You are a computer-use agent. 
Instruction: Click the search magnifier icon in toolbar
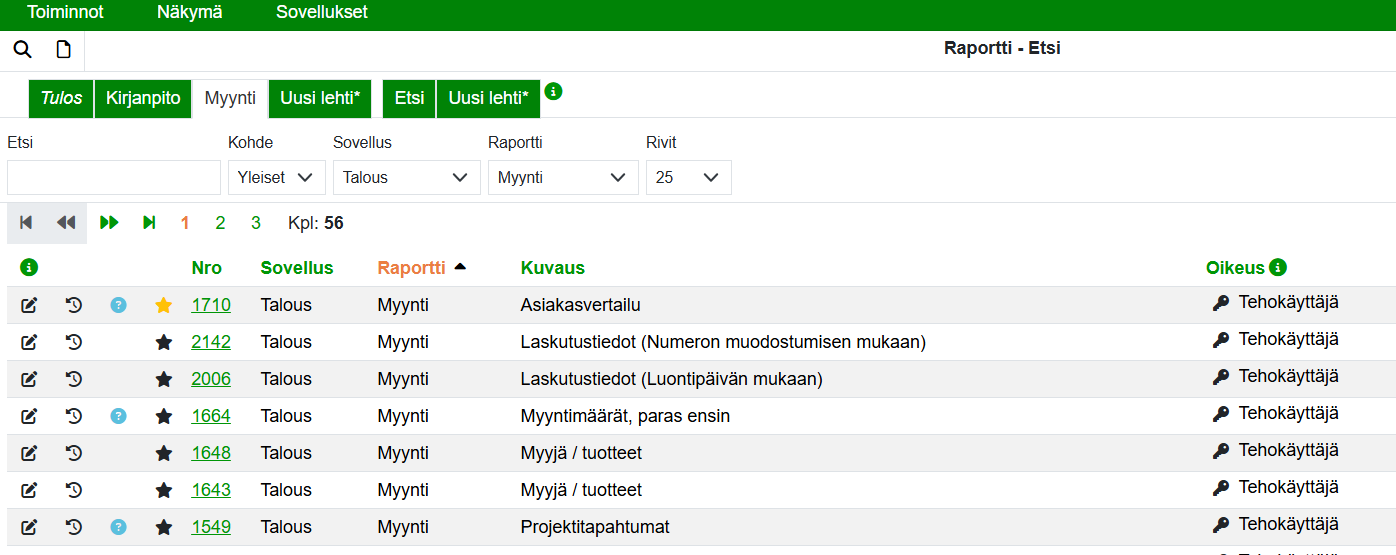[x=22, y=50]
